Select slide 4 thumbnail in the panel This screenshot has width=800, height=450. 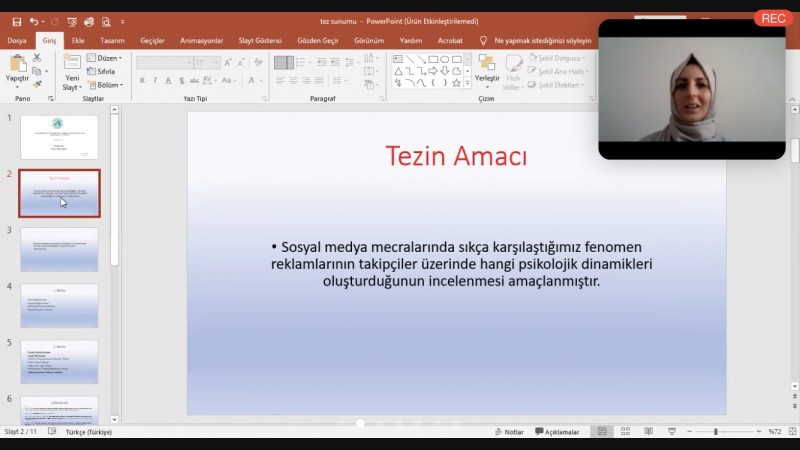[x=59, y=305]
